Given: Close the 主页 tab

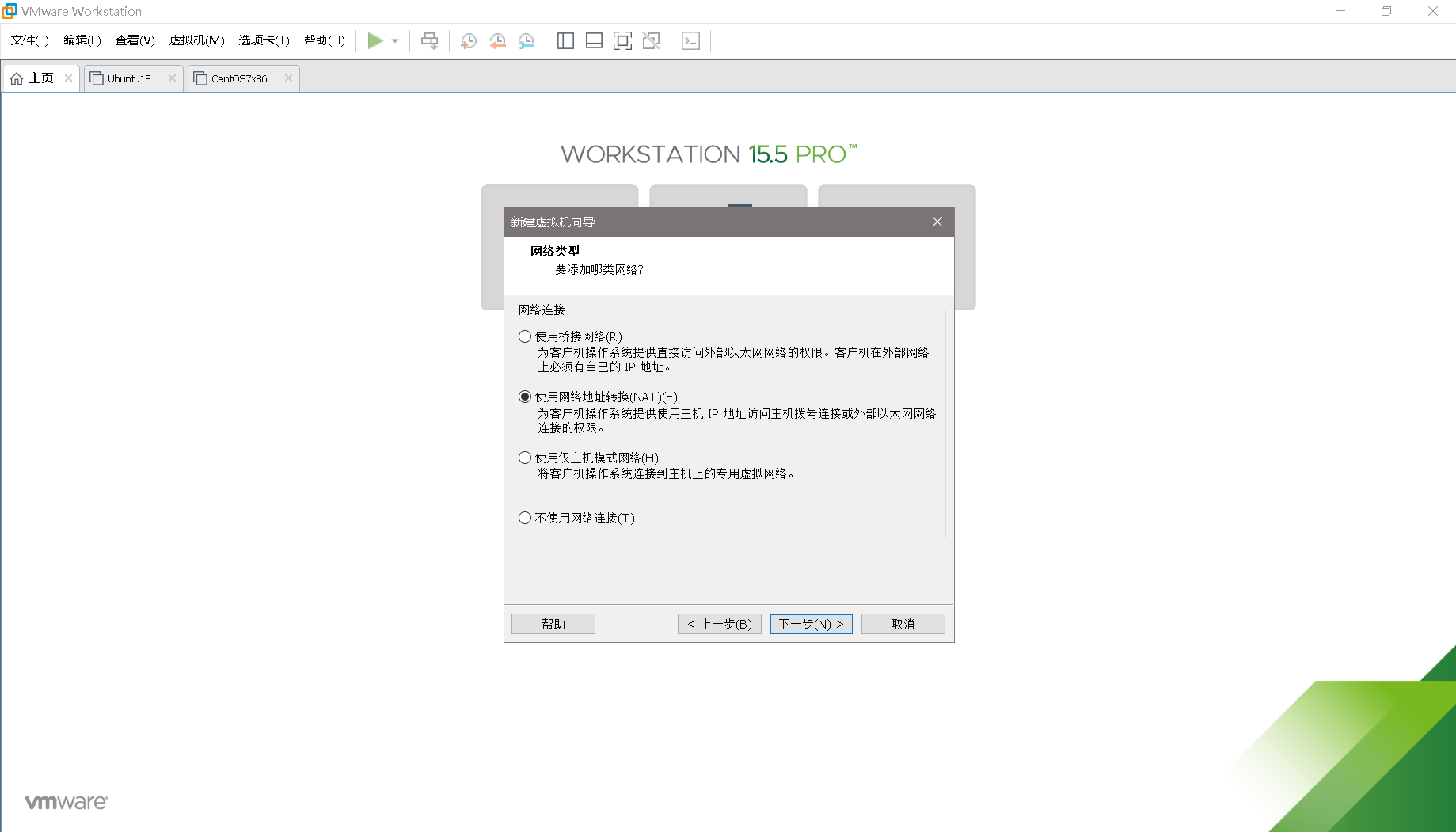Looking at the screenshot, I should (x=68, y=78).
